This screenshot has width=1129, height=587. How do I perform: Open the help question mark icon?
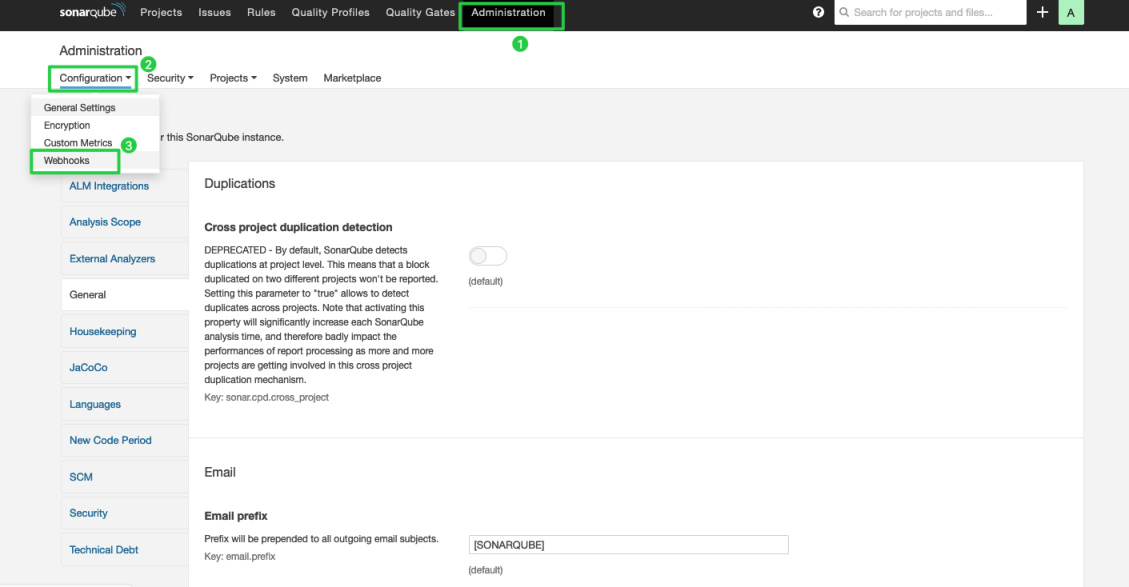tap(818, 12)
